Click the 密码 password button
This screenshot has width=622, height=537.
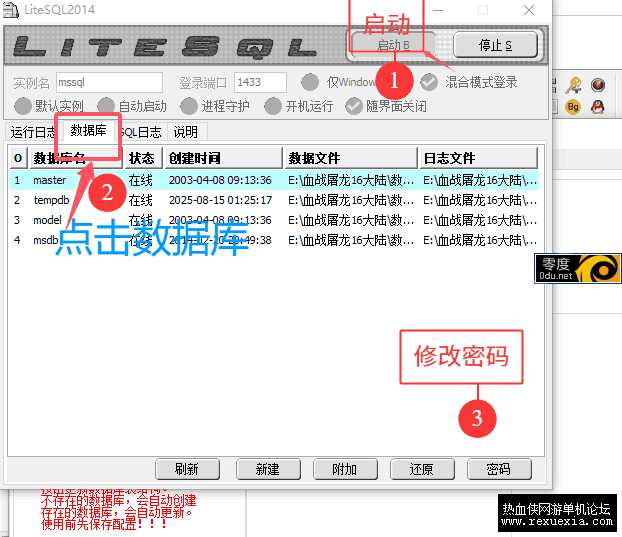point(498,469)
